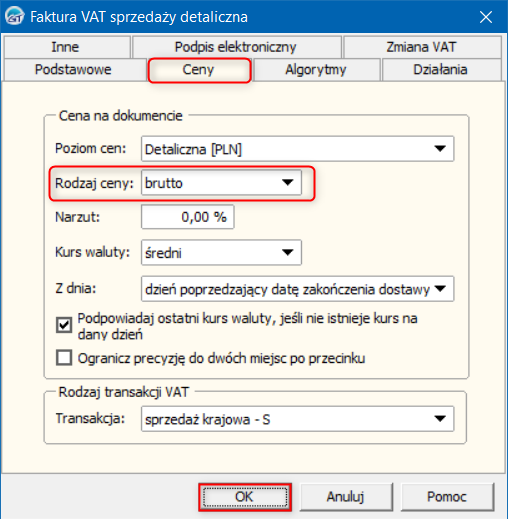Go to the Działania tab
Screen dimensions: 508x519
tap(440, 70)
